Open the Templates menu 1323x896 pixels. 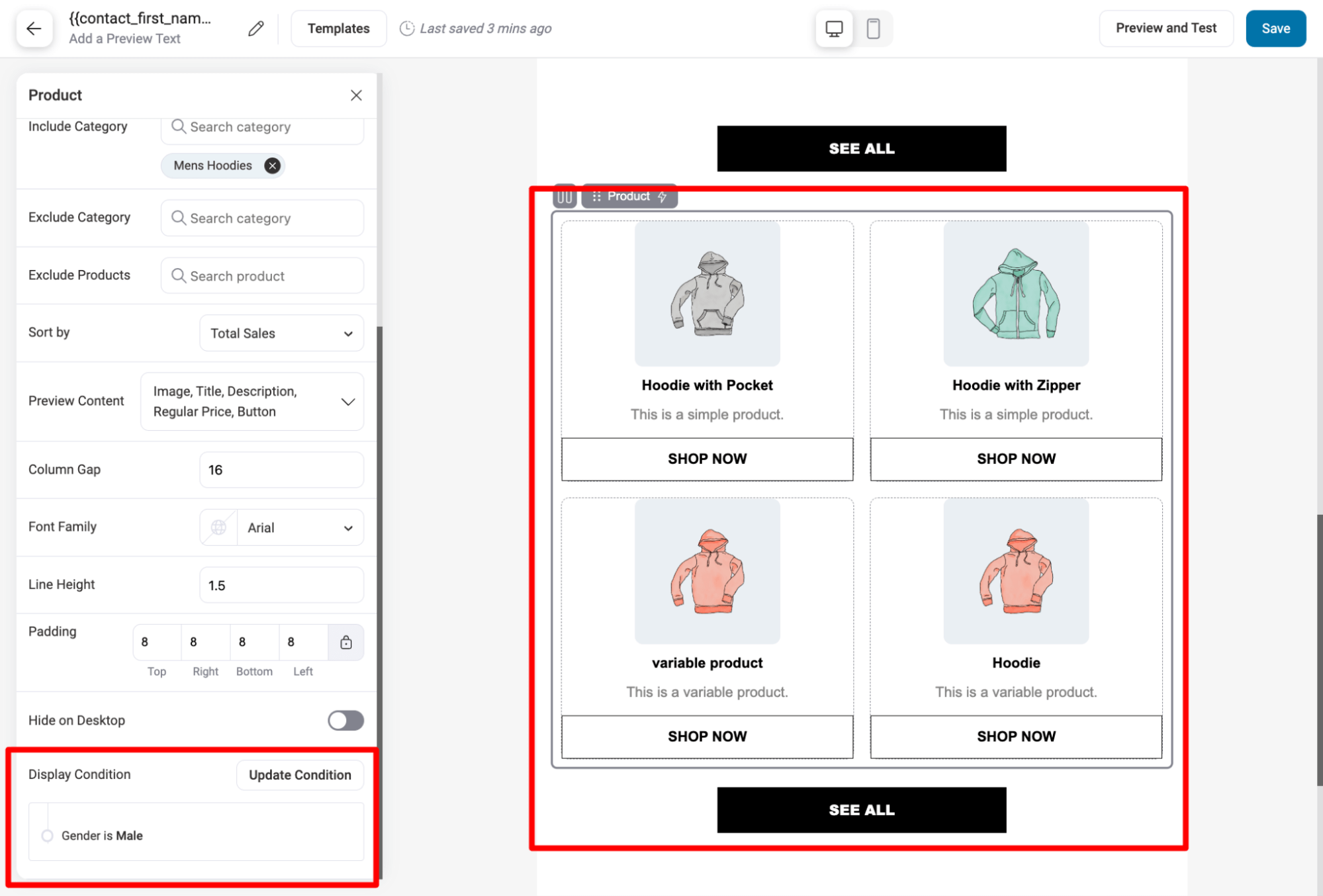tap(337, 28)
